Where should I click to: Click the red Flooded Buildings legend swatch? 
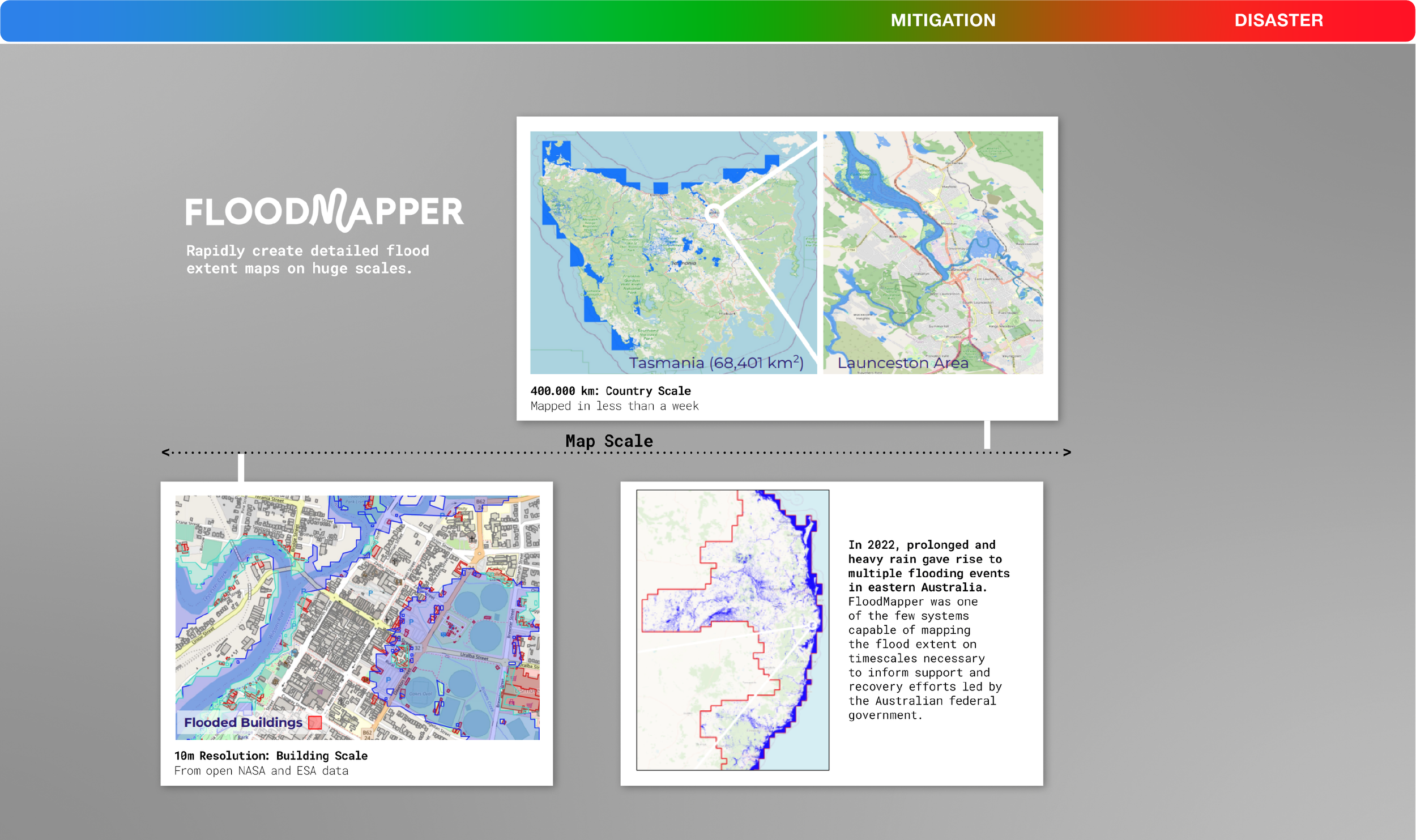(315, 722)
